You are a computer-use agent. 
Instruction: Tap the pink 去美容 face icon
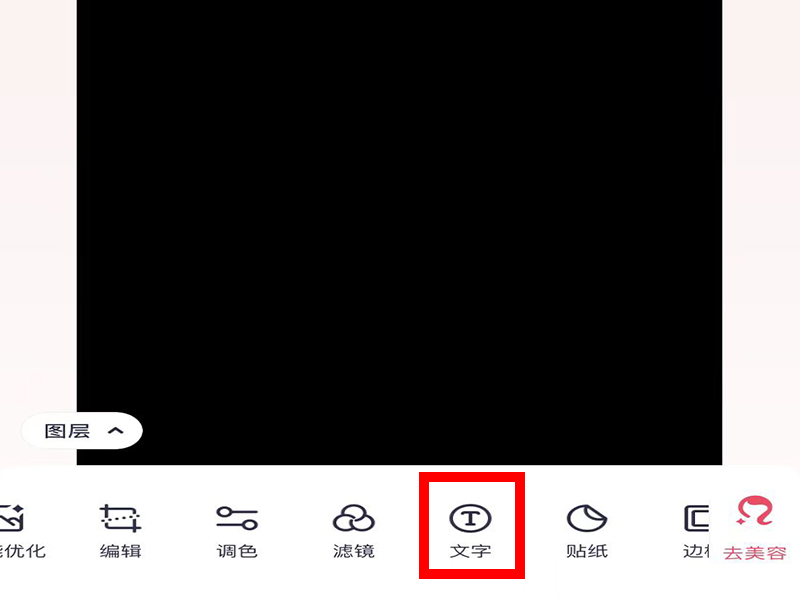coord(755,511)
